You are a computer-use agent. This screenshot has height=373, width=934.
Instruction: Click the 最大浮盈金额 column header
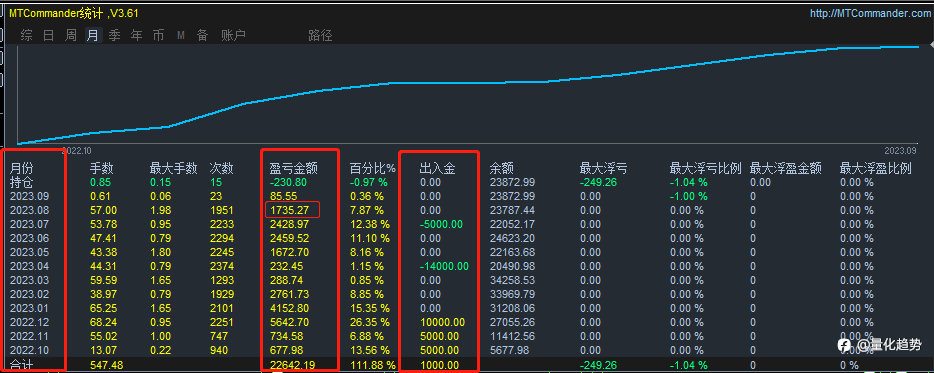click(786, 169)
